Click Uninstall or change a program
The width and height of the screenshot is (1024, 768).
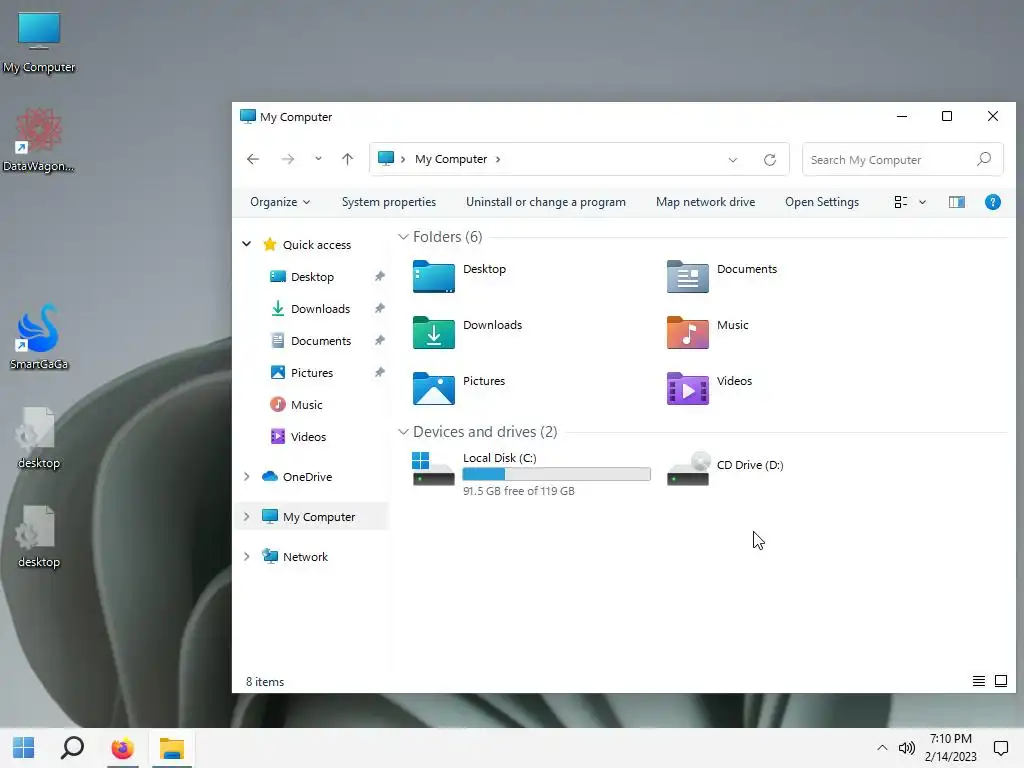[545, 202]
